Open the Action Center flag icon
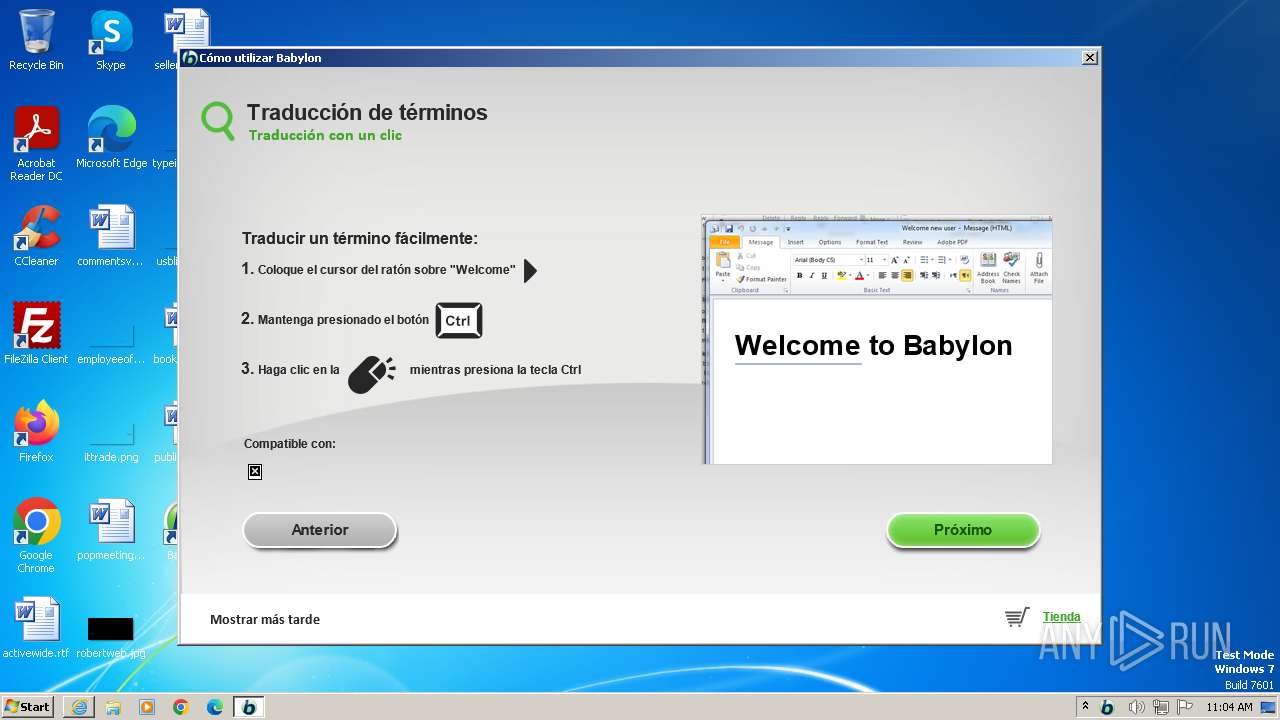 coord(1185,707)
